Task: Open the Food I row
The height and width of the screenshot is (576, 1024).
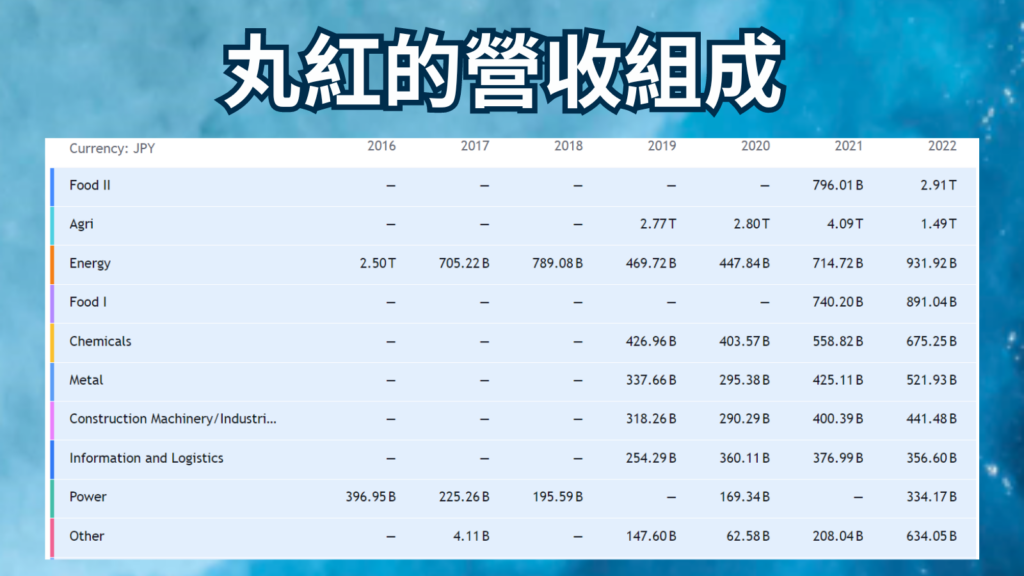Action: (x=87, y=302)
